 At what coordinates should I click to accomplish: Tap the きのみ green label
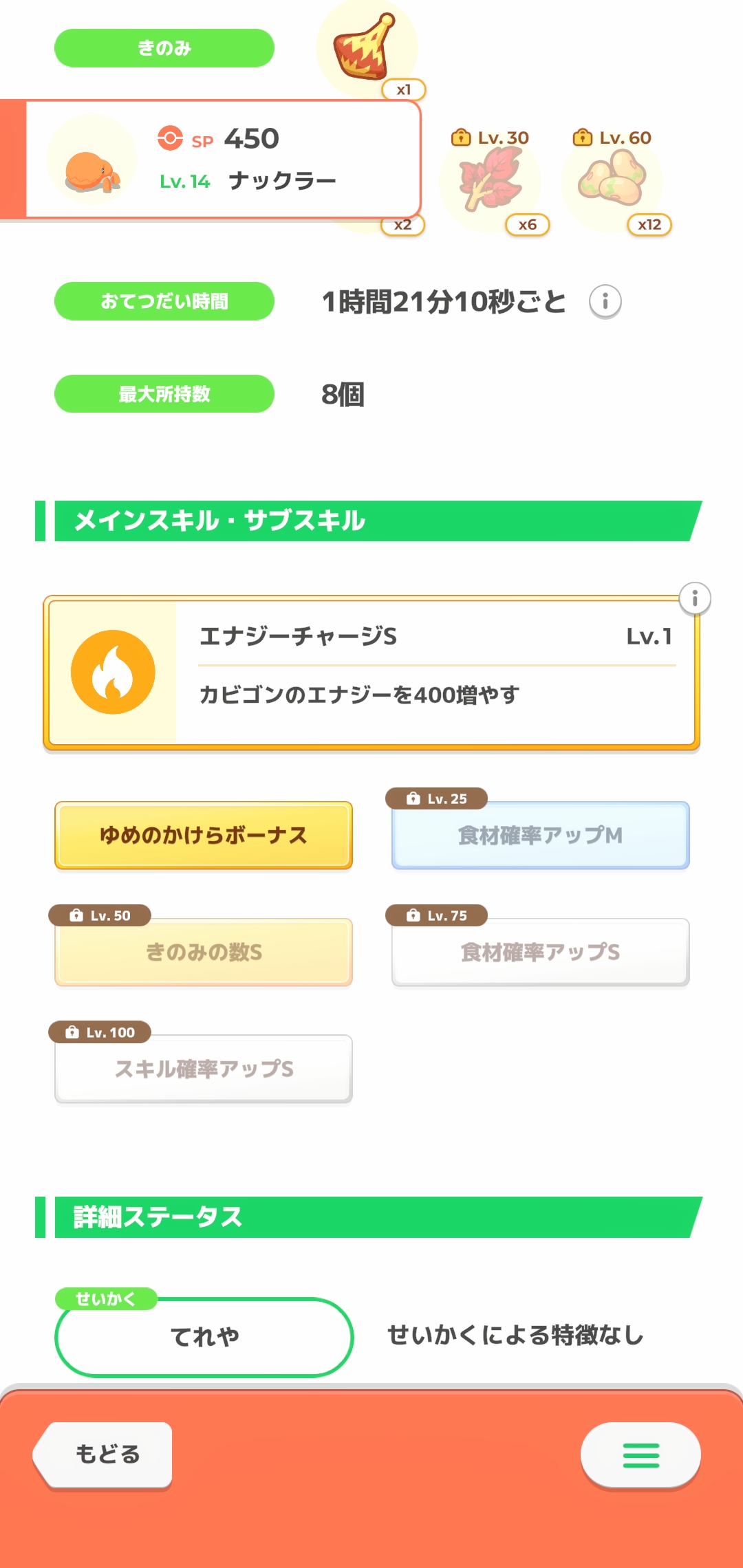tap(164, 48)
